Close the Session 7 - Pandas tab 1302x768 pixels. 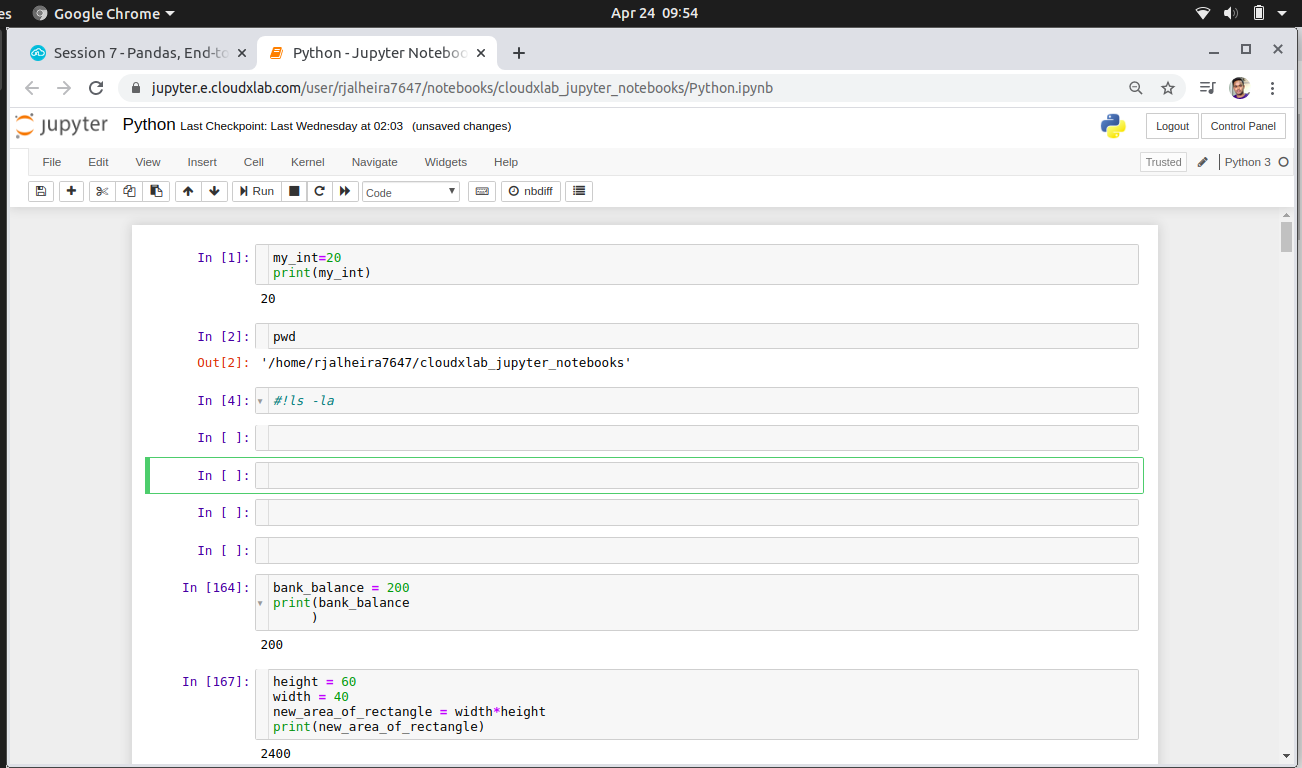click(x=242, y=53)
